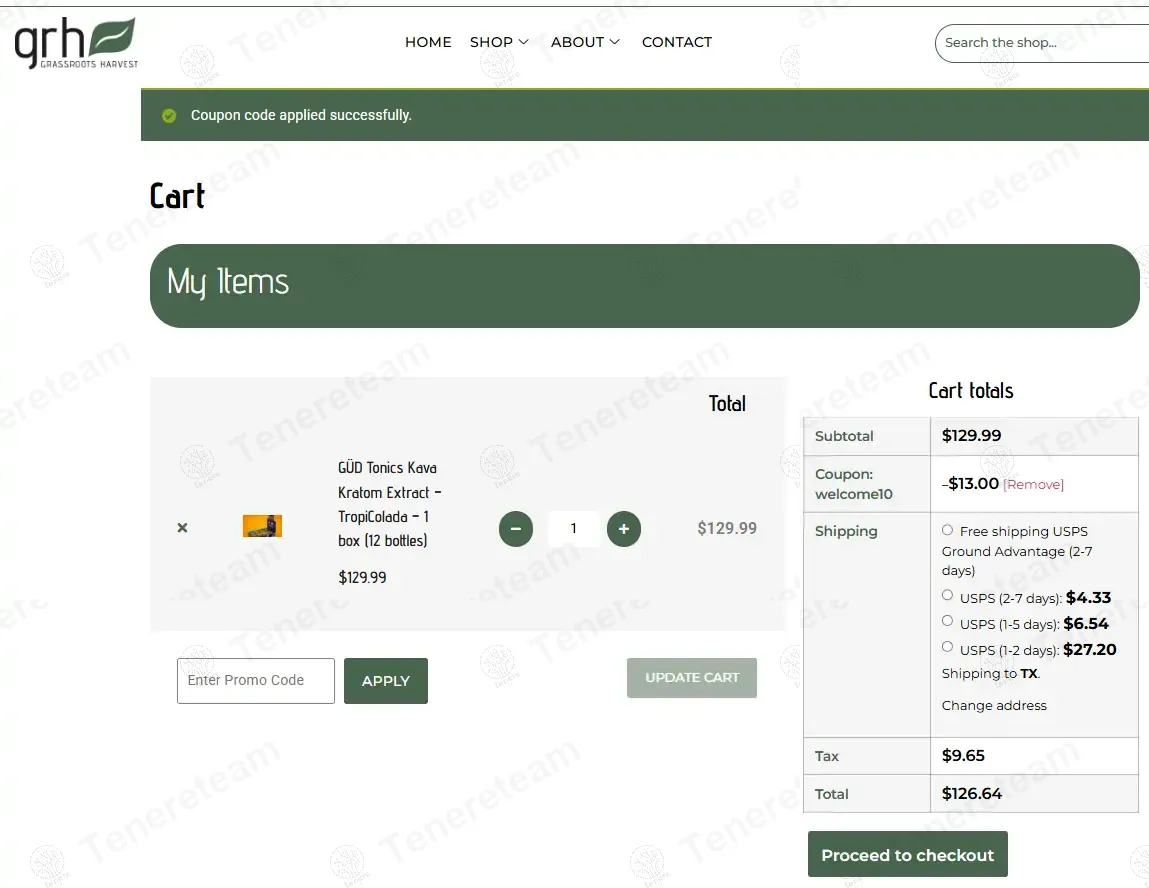Decrease quantity with the minus button
1149x888 pixels.
pos(516,528)
